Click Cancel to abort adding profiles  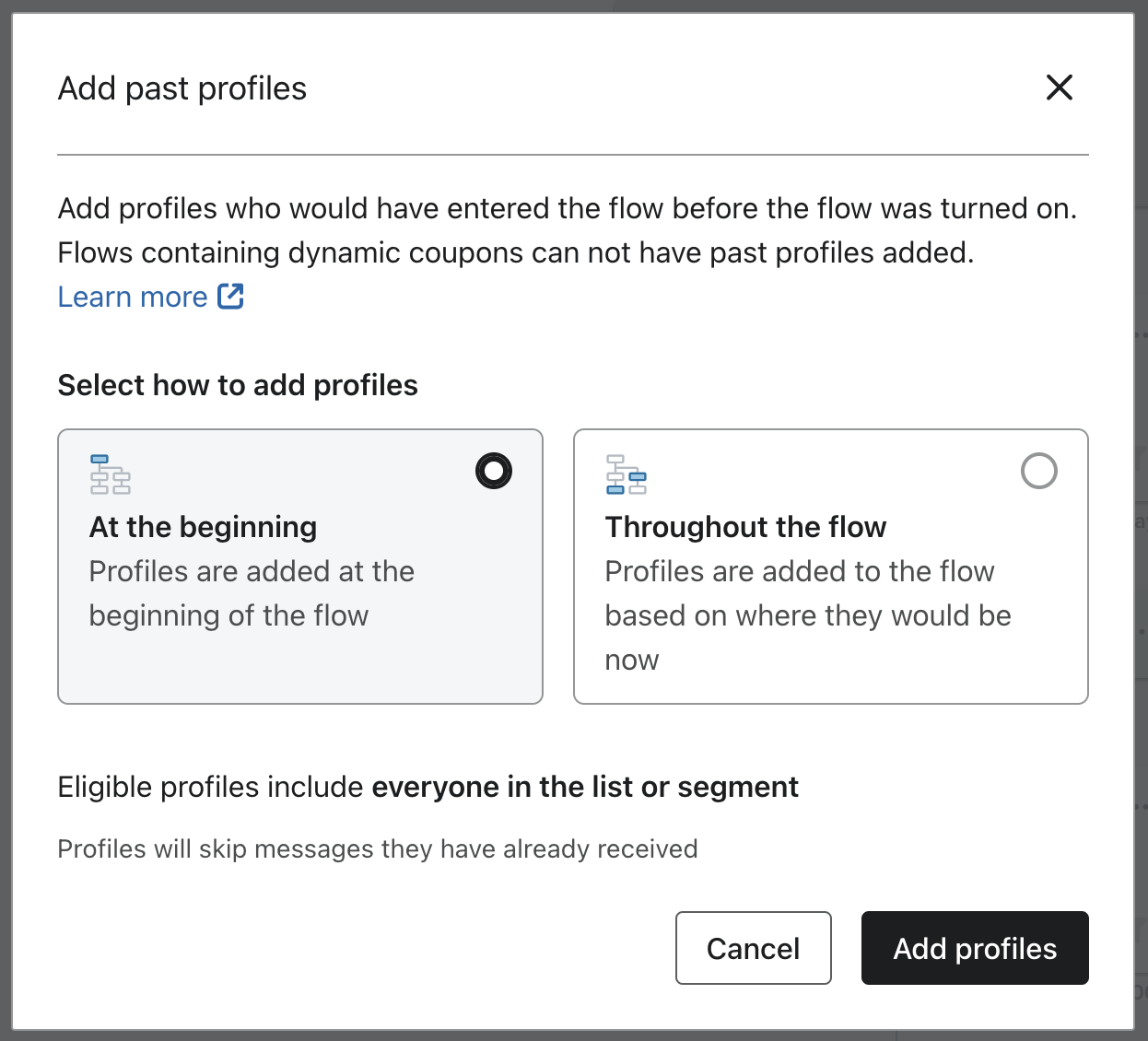(x=753, y=948)
